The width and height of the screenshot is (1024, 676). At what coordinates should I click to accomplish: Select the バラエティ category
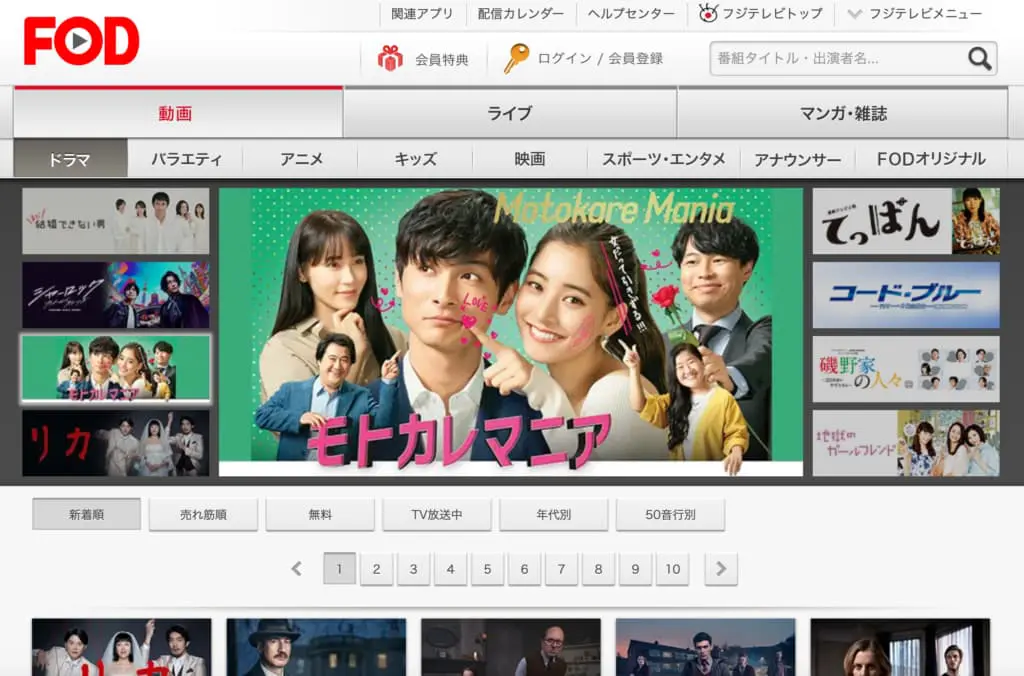(186, 159)
